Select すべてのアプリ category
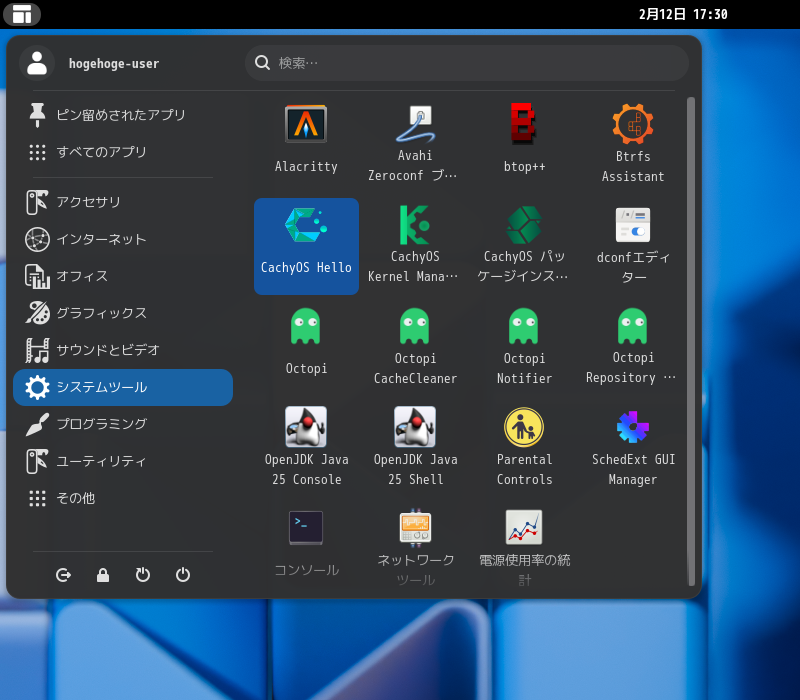The image size is (800, 700). (x=123, y=152)
